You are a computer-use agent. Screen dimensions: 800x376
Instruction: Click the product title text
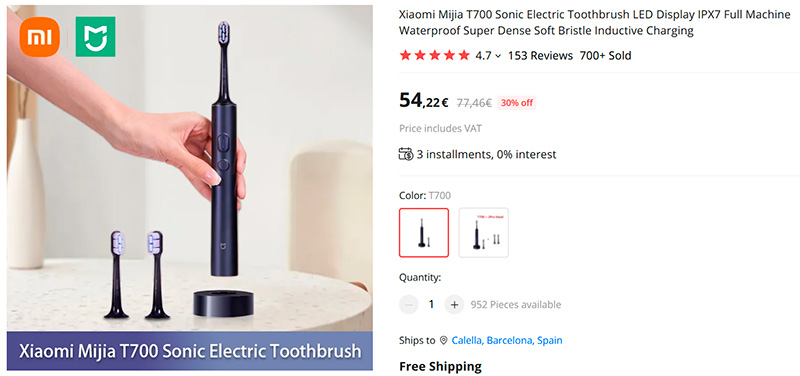coord(594,22)
